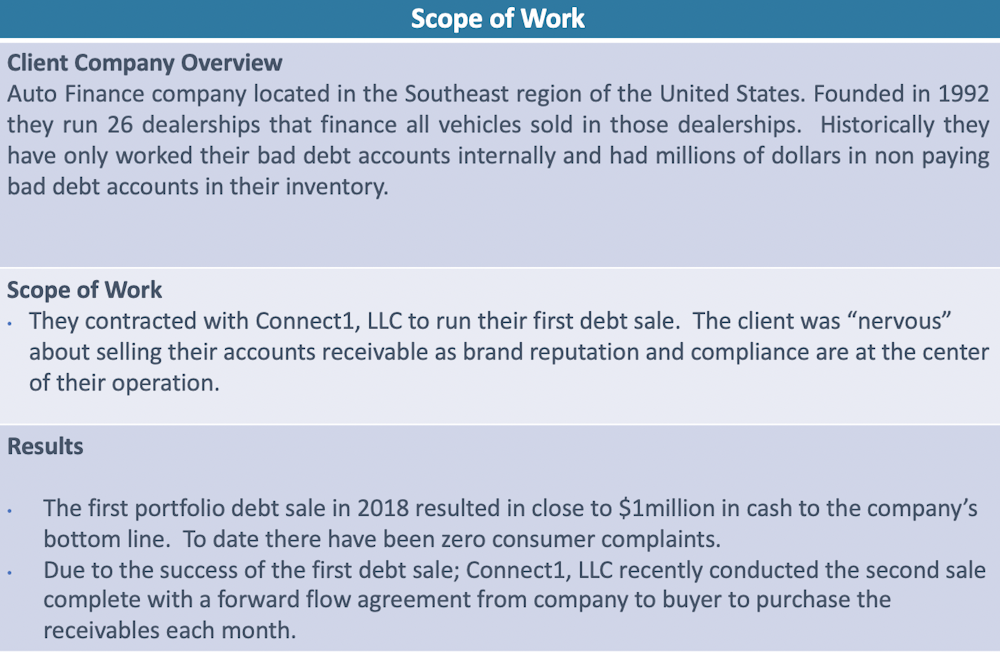
Task: Click the "Scope of Work" title banner
Action: tap(500, 18)
